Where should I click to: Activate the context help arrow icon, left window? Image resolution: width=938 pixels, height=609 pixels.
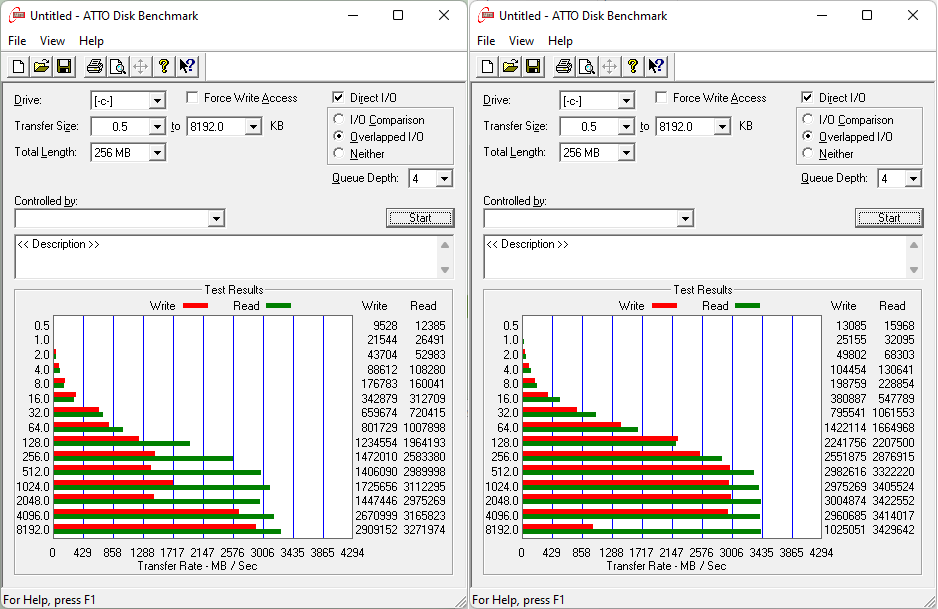tap(187, 66)
